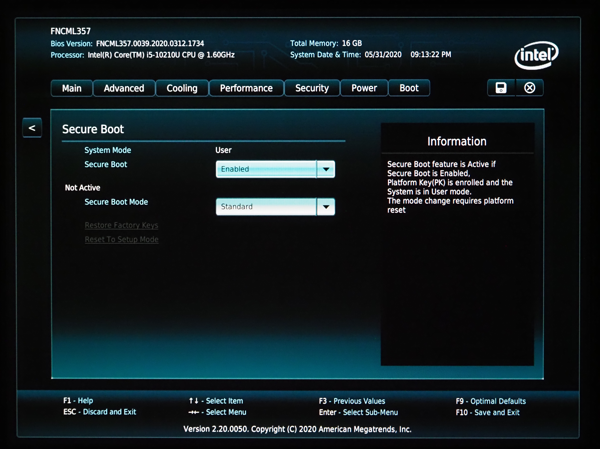
Task: Click the Intel logo
Action: pos(536,55)
